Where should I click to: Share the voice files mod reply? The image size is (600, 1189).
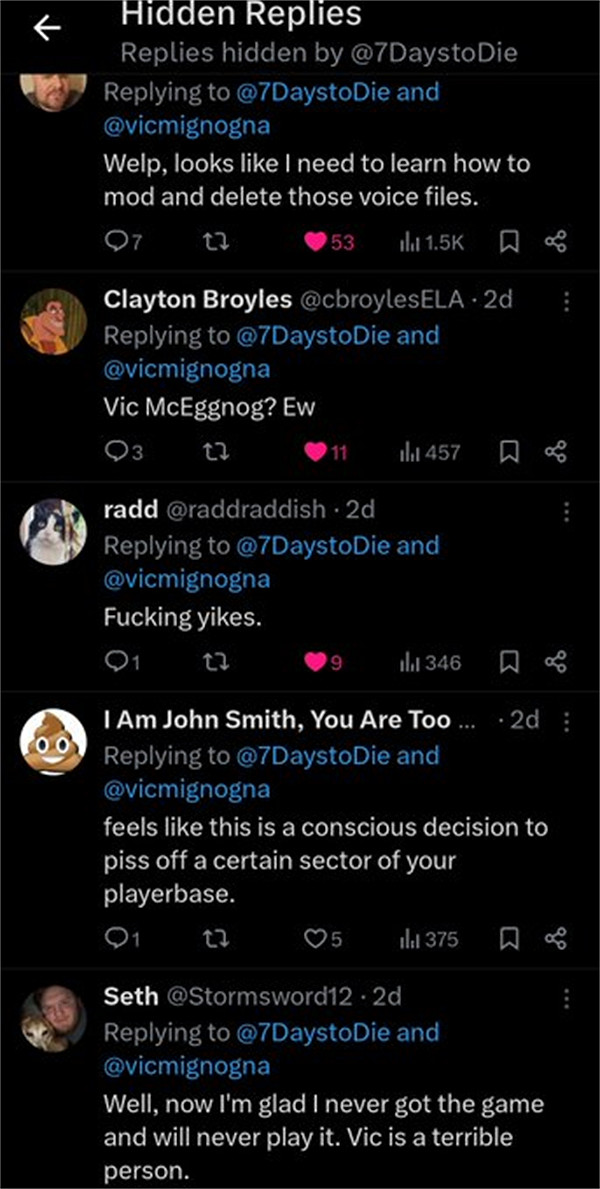[556, 242]
